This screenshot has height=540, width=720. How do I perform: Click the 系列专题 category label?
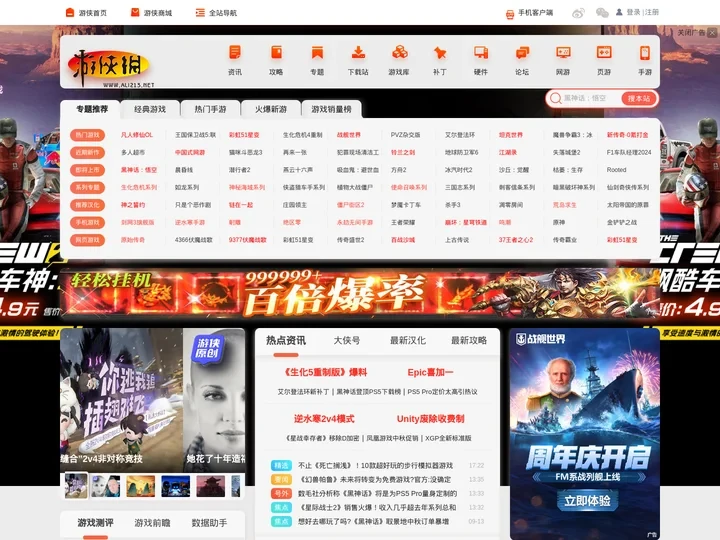click(x=87, y=187)
